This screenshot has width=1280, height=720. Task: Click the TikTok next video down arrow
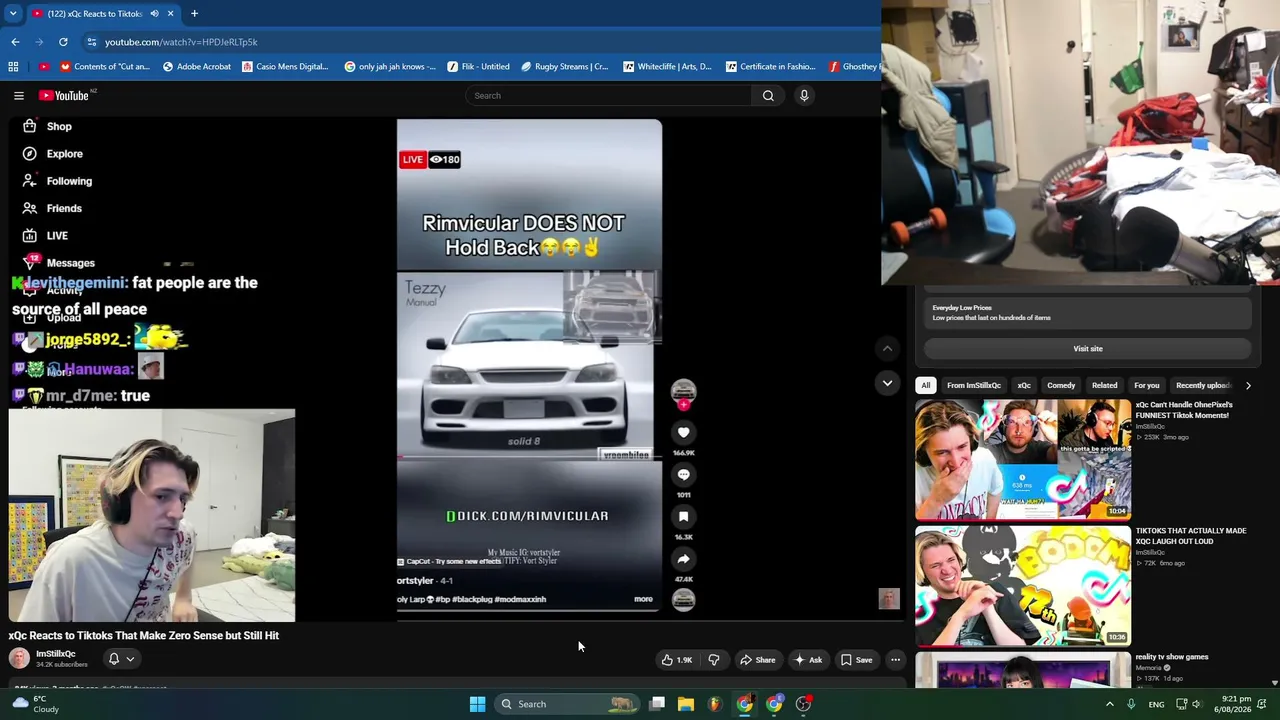(887, 383)
